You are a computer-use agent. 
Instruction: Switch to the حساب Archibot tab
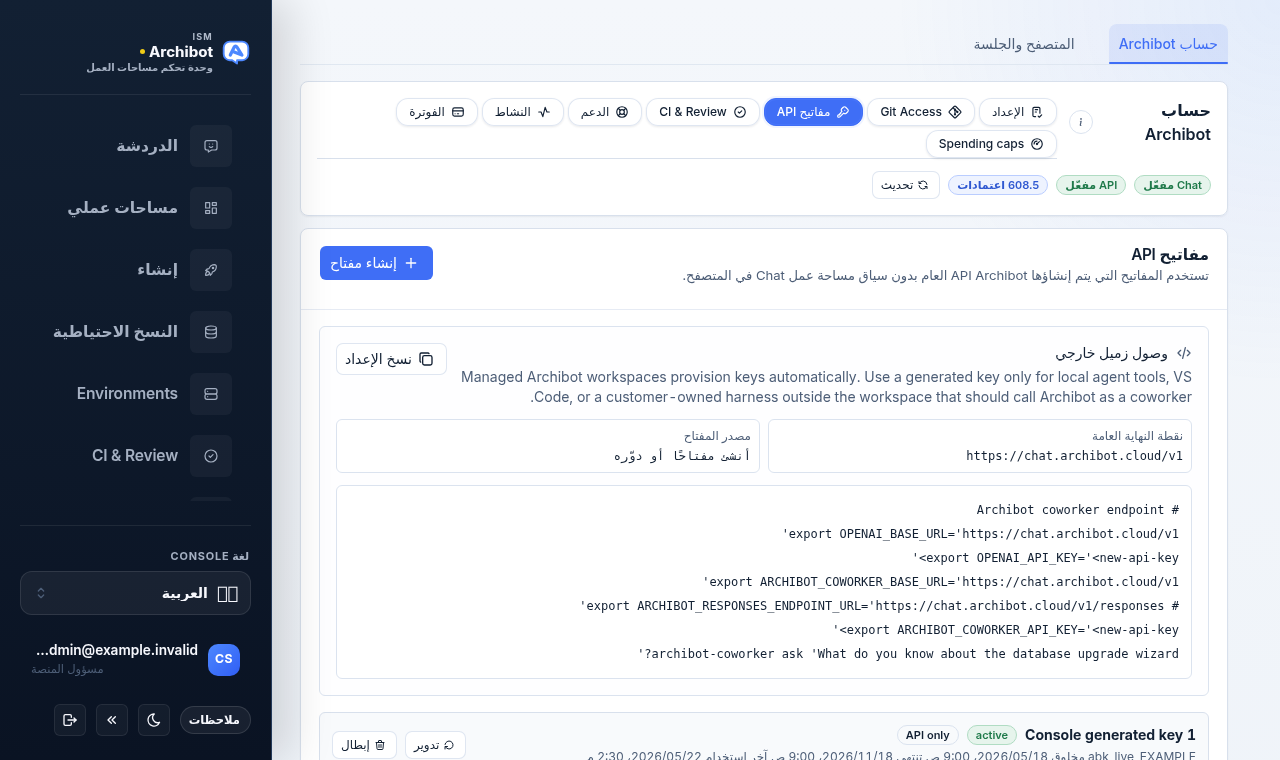coord(1168,44)
